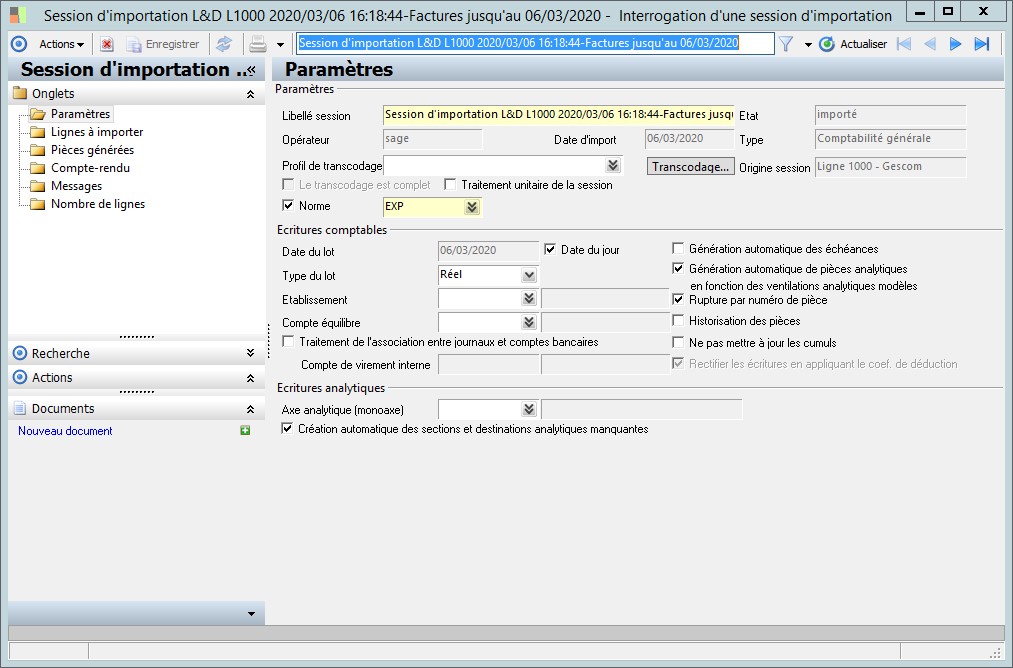Image resolution: width=1013 pixels, height=668 pixels.
Task: Uncheck Création automatique des sections analytiques
Action: pos(287,428)
